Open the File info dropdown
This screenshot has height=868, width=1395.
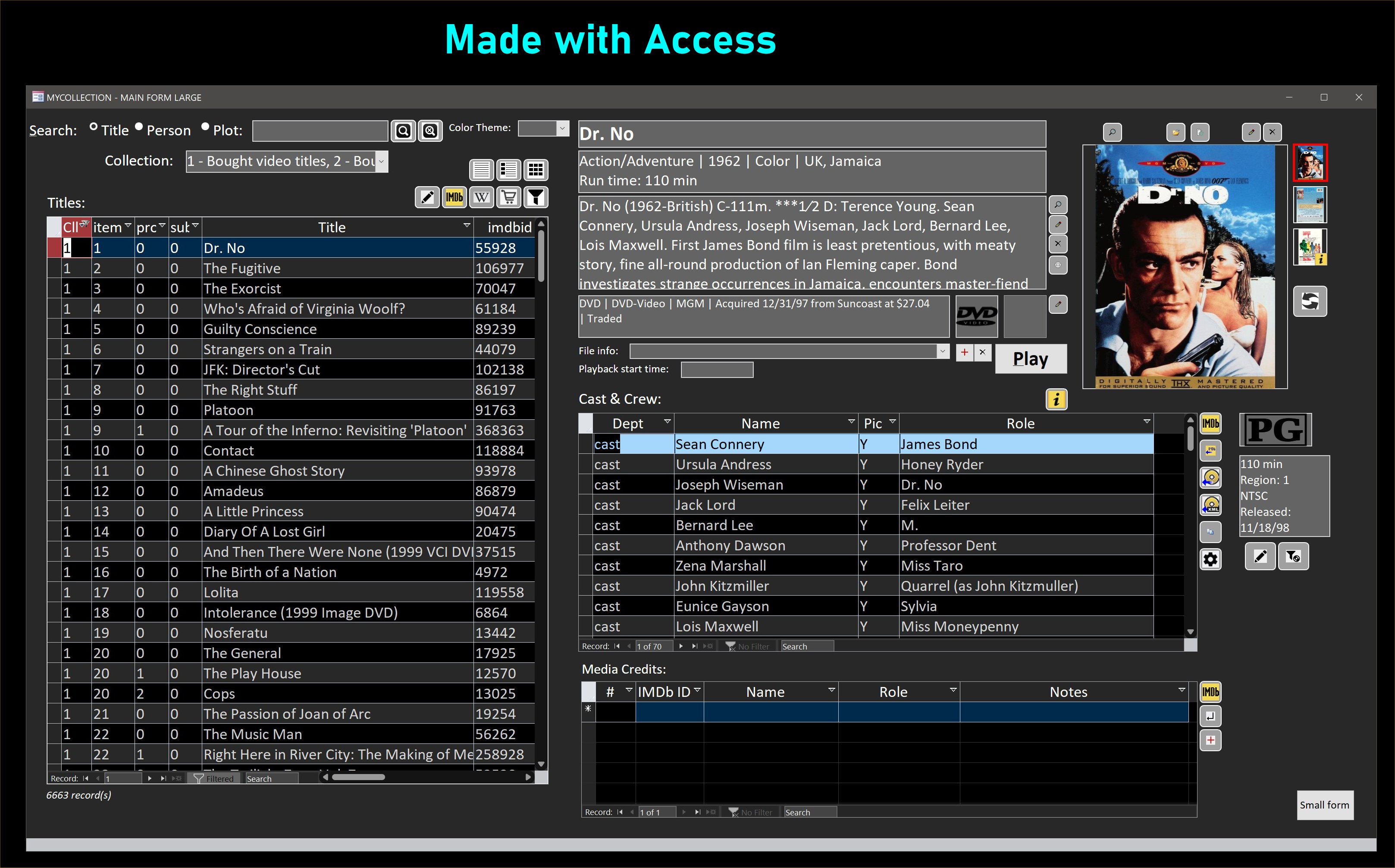tap(942, 351)
